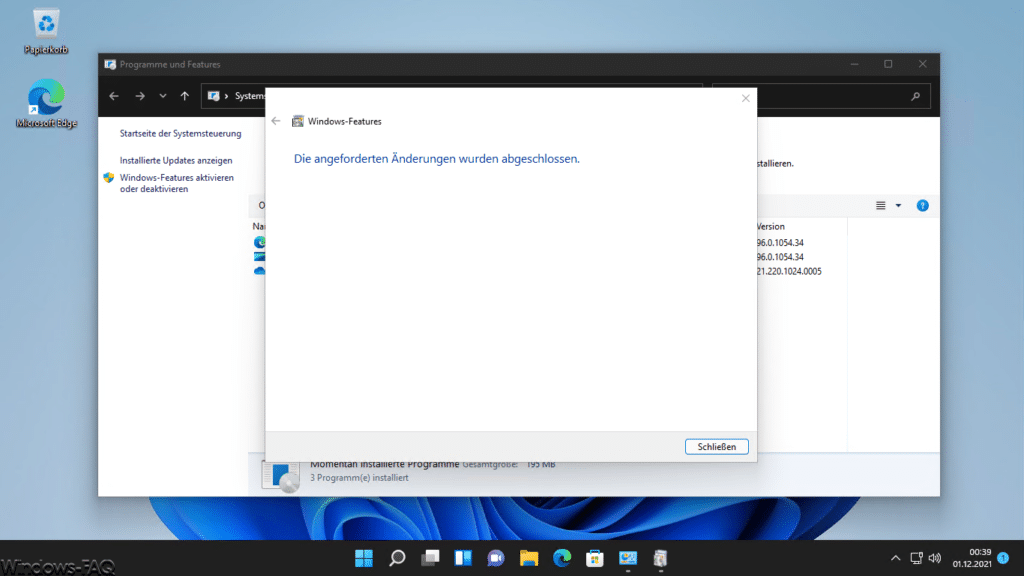The height and width of the screenshot is (576, 1024).
Task: Maximize Programme und Features window
Action: click(x=888, y=64)
